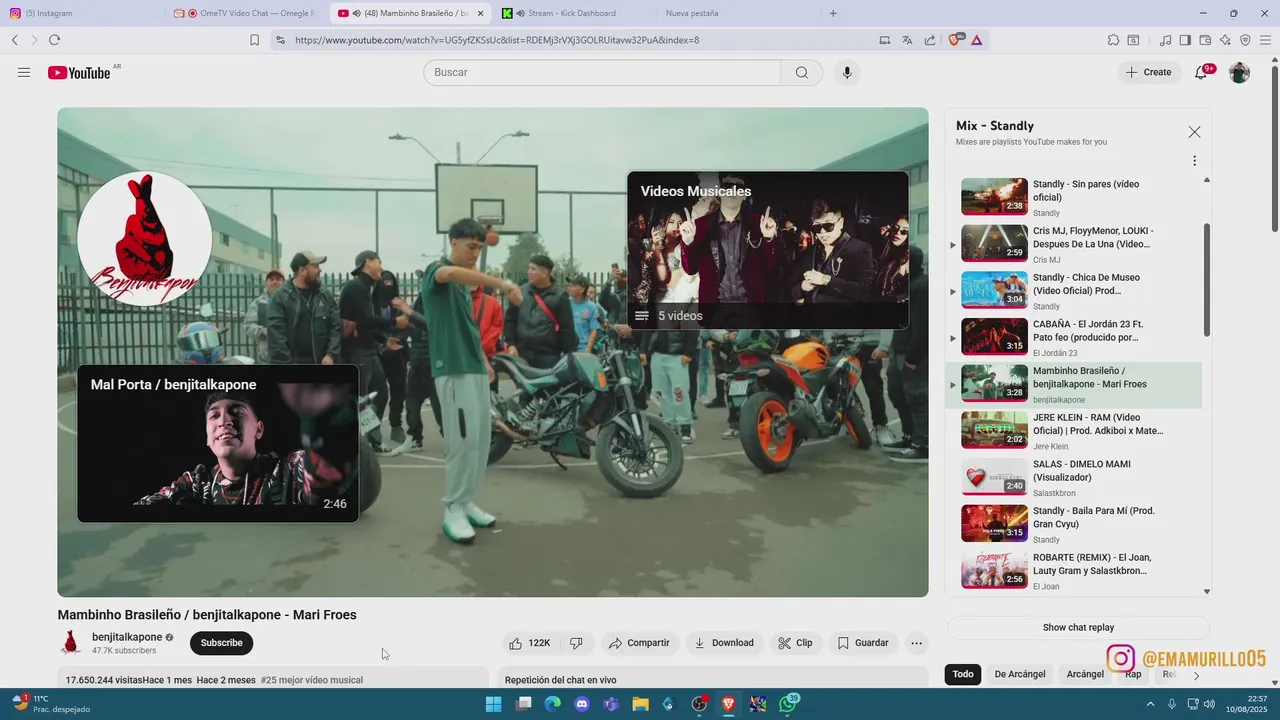Viewport: 1280px width, 720px height.
Task: Click the Brave Shields lion icon
Action: click(954, 40)
